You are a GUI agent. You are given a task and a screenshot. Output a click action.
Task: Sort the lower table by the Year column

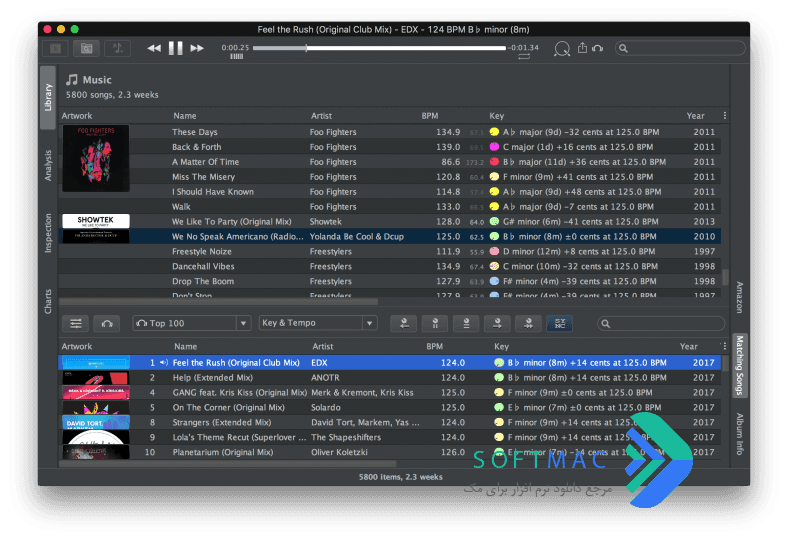[688, 346]
